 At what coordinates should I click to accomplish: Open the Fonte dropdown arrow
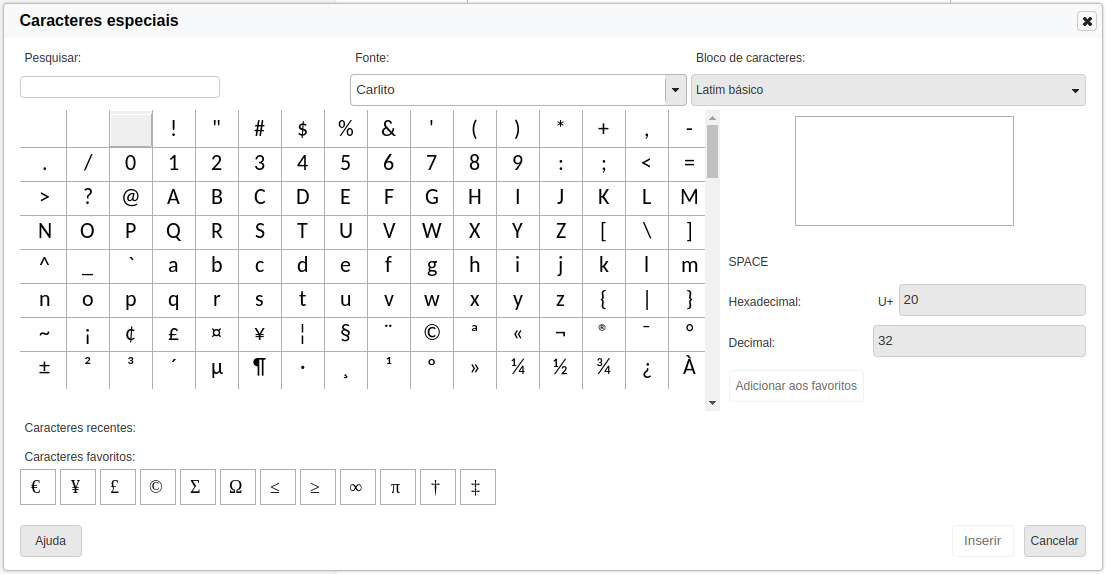point(675,90)
